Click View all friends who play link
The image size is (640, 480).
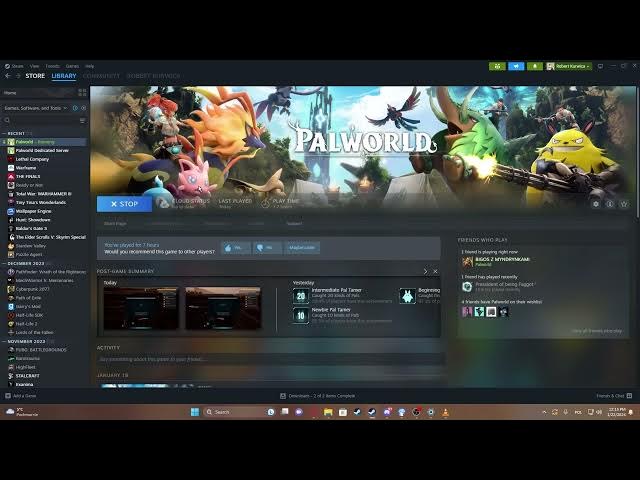[597, 331]
